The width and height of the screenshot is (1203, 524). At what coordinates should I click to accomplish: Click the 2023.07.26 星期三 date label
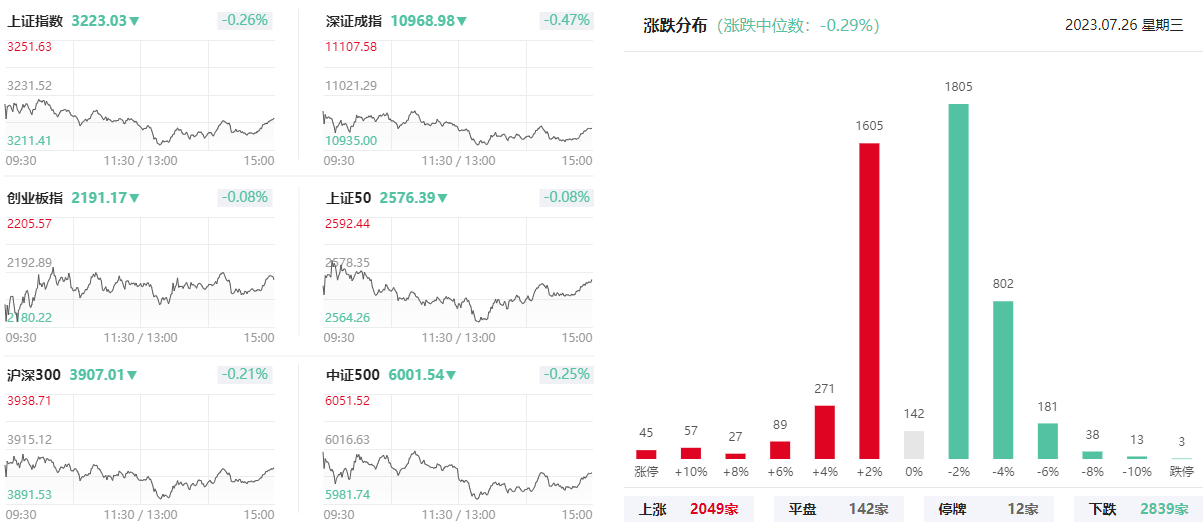[x=1124, y=26]
